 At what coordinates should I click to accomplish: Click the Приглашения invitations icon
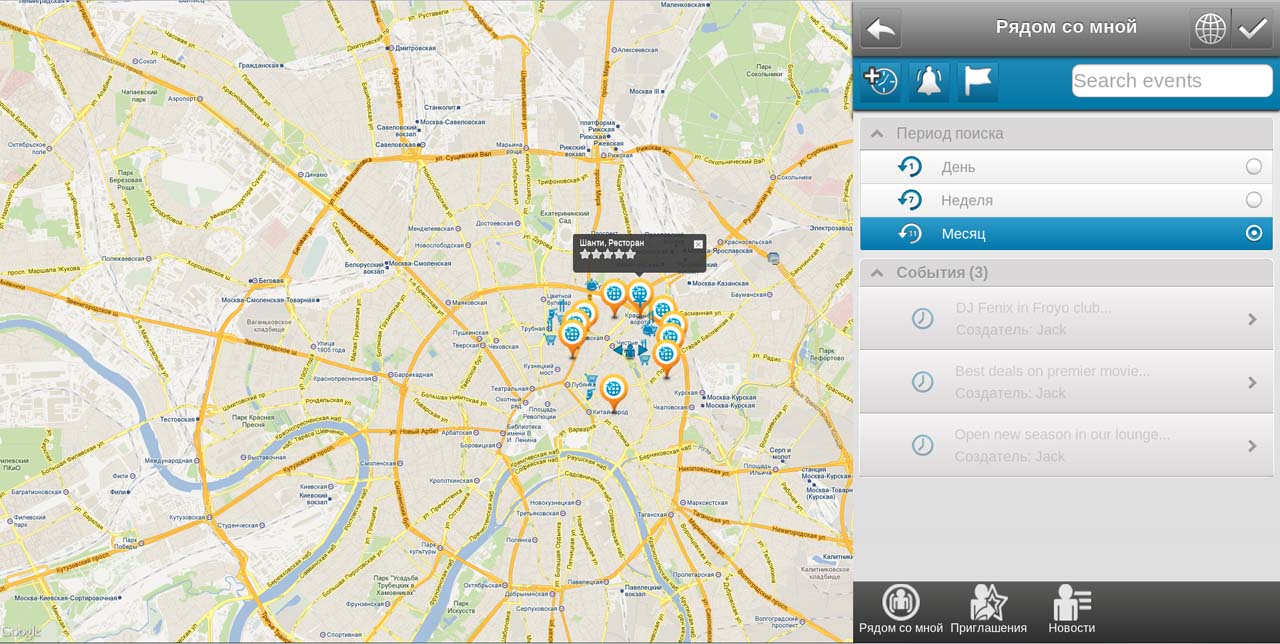pyautogui.click(x=988, y=601)
